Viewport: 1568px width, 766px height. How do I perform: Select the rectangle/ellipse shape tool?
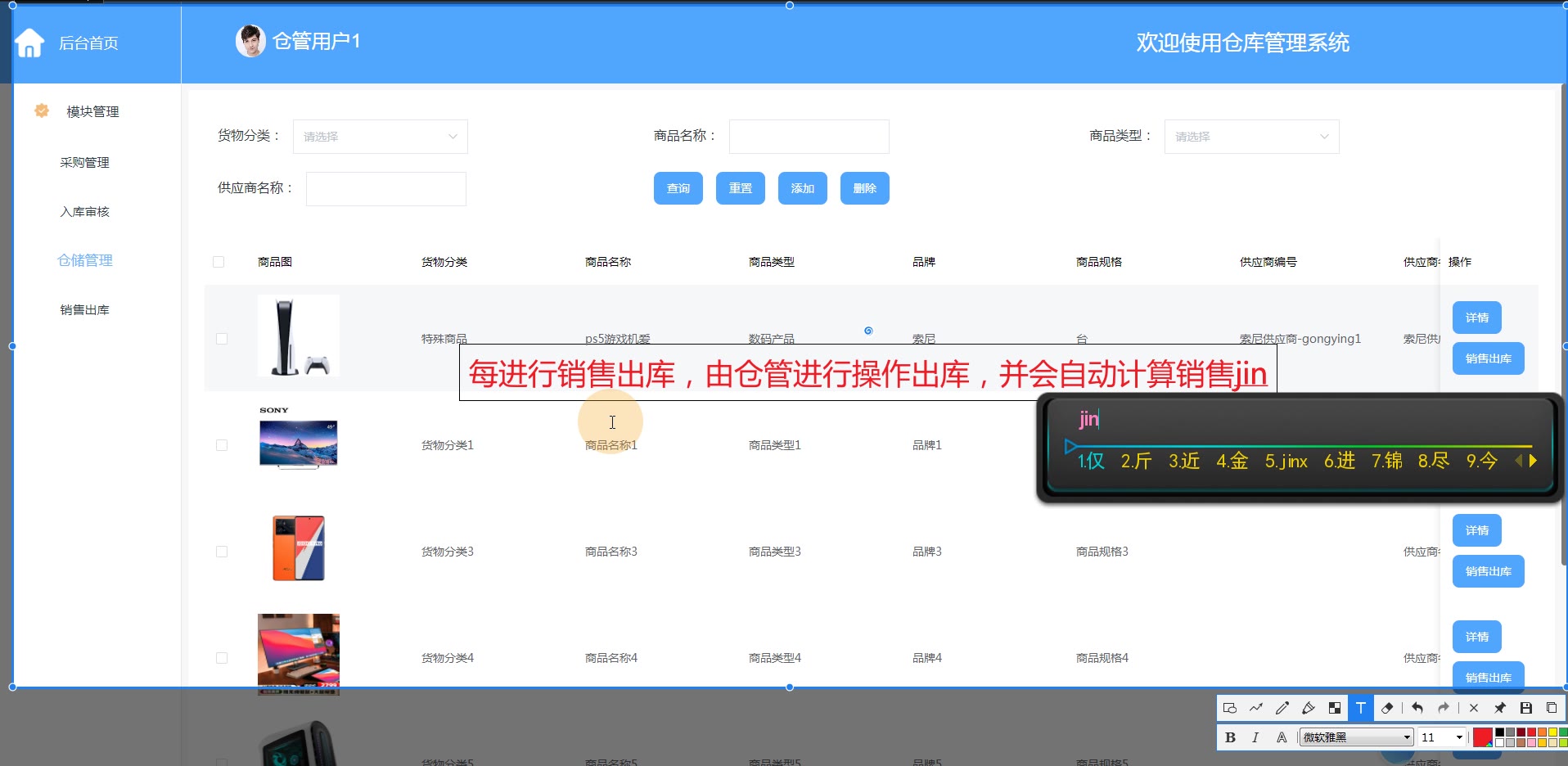(x=1229, y=708)
